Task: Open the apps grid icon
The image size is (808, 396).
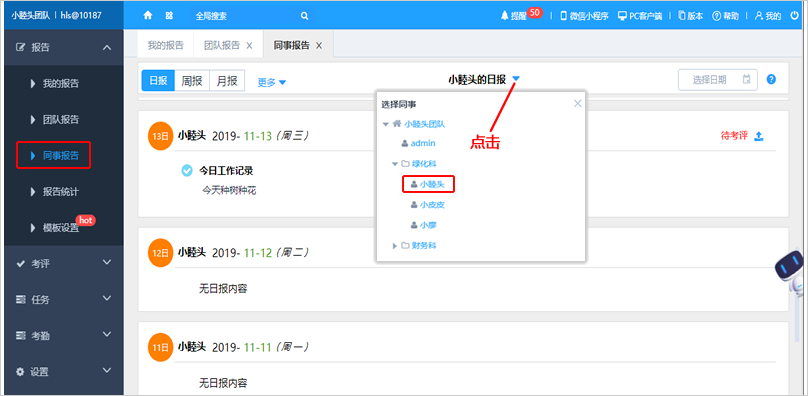Action: click(x=169, y=16)
